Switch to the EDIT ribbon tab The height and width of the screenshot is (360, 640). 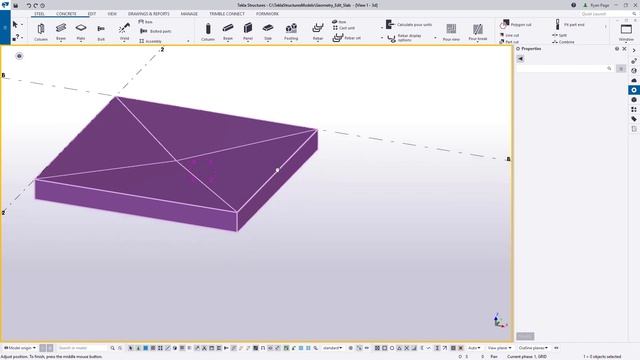[x=91, y=14]
